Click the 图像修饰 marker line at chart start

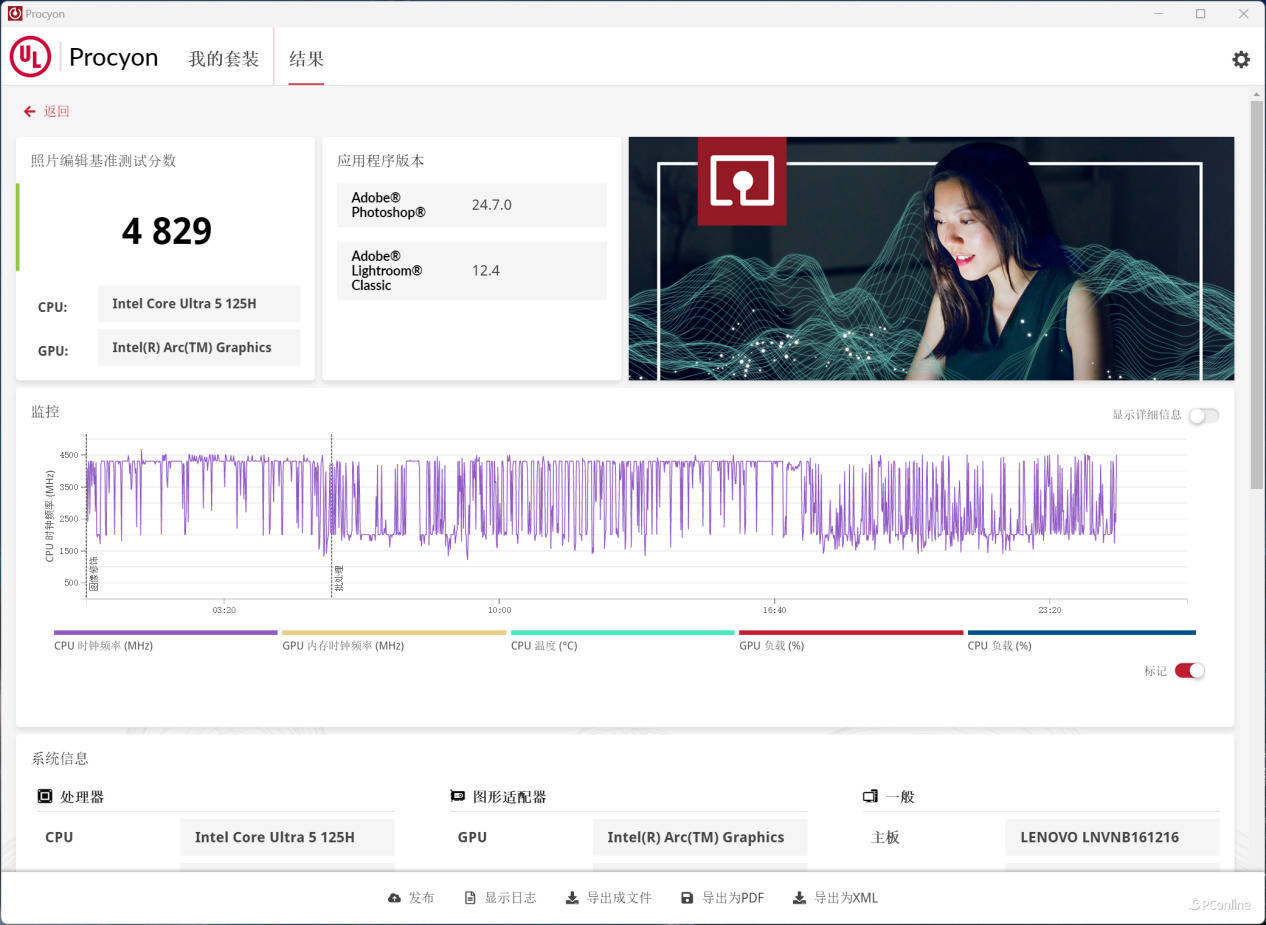click(x=86, y=515)
